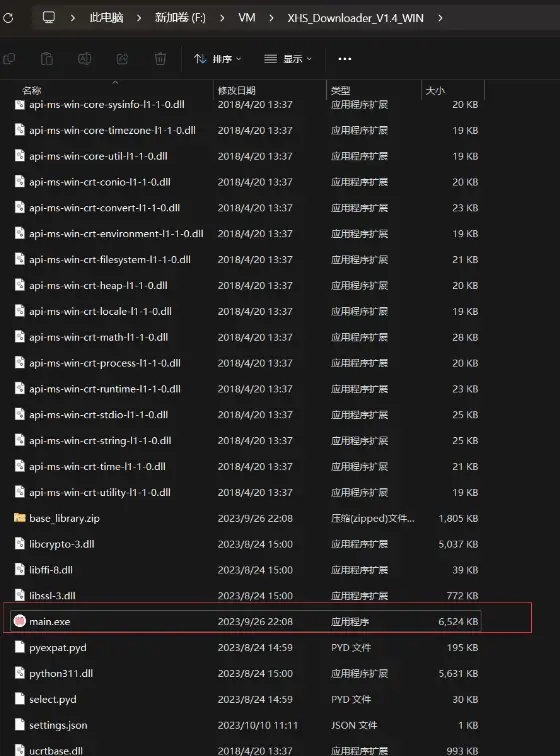560x756 pixels.
Task: Click the refresh icon in address bar
Action: [x=8, y=18]
